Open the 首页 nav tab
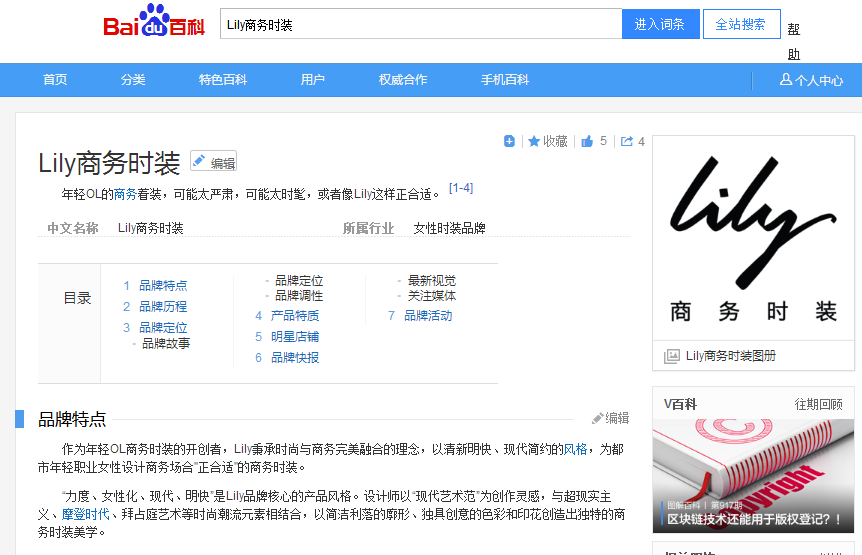This screenshot has width=862, height=555. (55, 80)
